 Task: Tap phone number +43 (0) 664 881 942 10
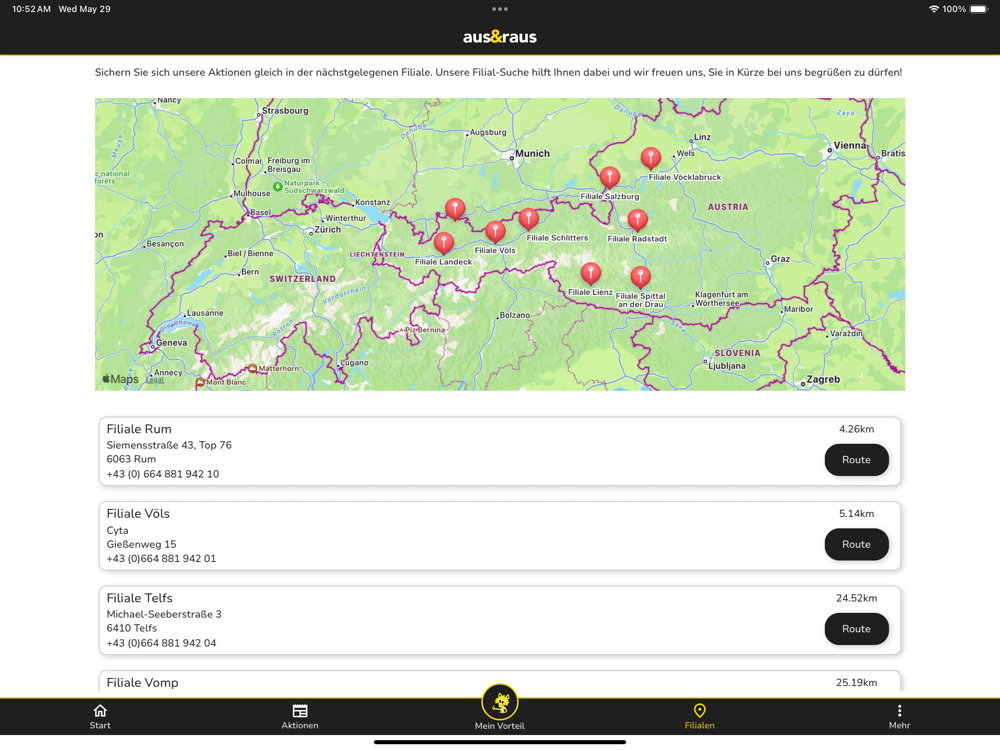163,474
